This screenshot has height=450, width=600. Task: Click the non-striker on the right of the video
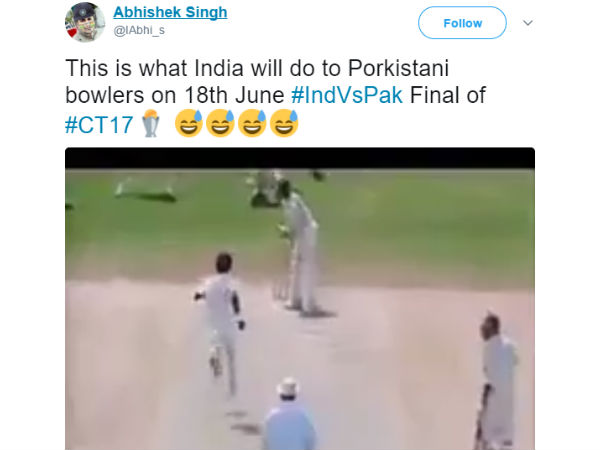click(497, 381)
